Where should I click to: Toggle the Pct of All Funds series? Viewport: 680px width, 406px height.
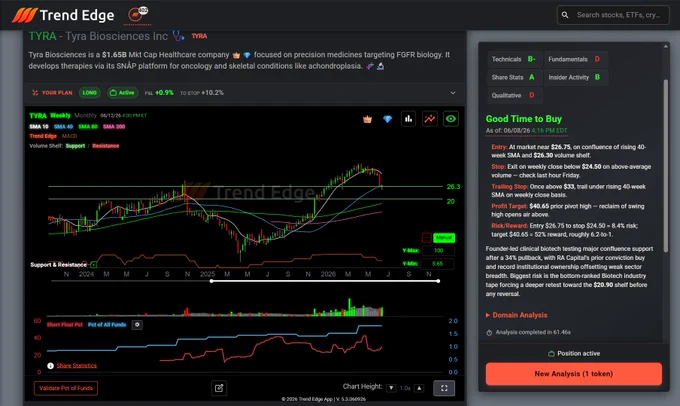click(x=107, y=324)
